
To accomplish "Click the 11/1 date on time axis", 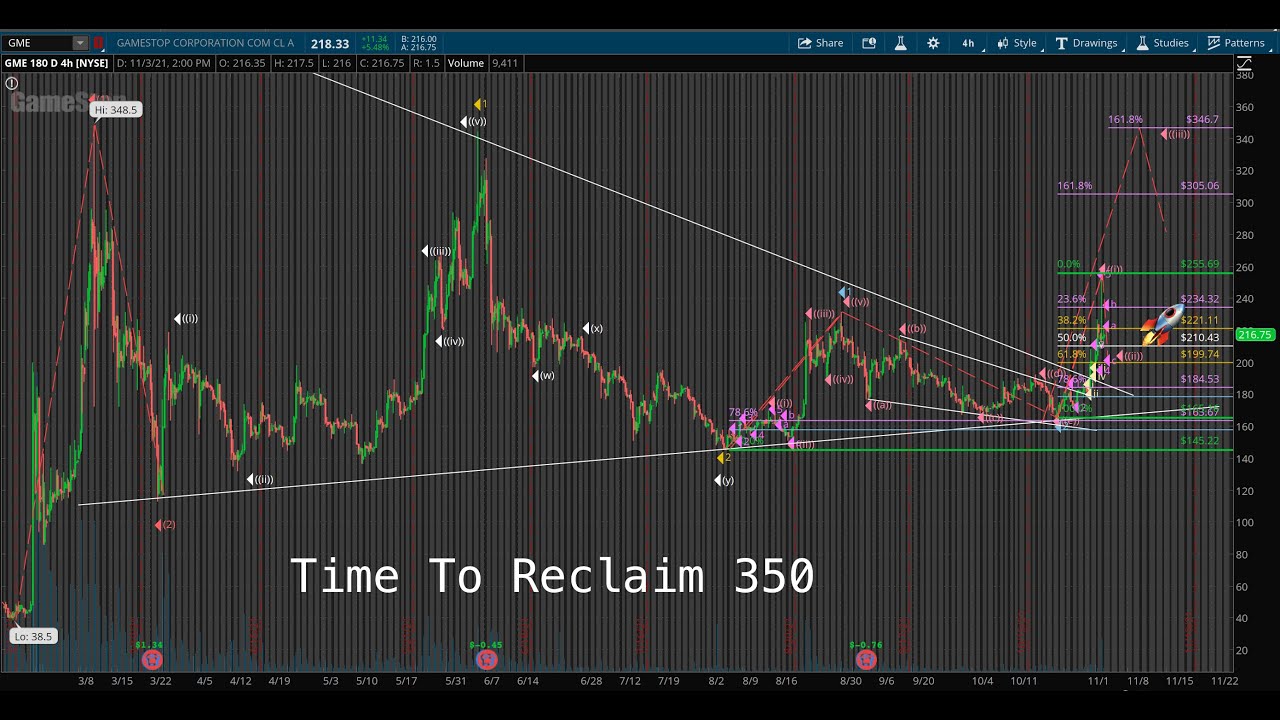I will [x=1098, y=681].
